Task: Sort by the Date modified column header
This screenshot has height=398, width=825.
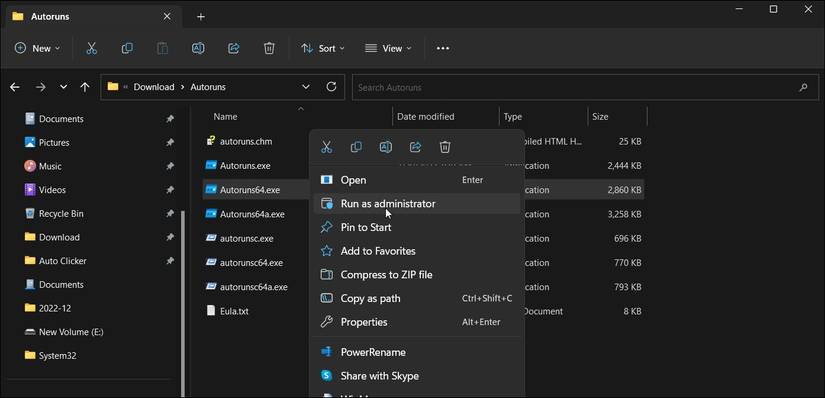Action: [x=426, y=117]
